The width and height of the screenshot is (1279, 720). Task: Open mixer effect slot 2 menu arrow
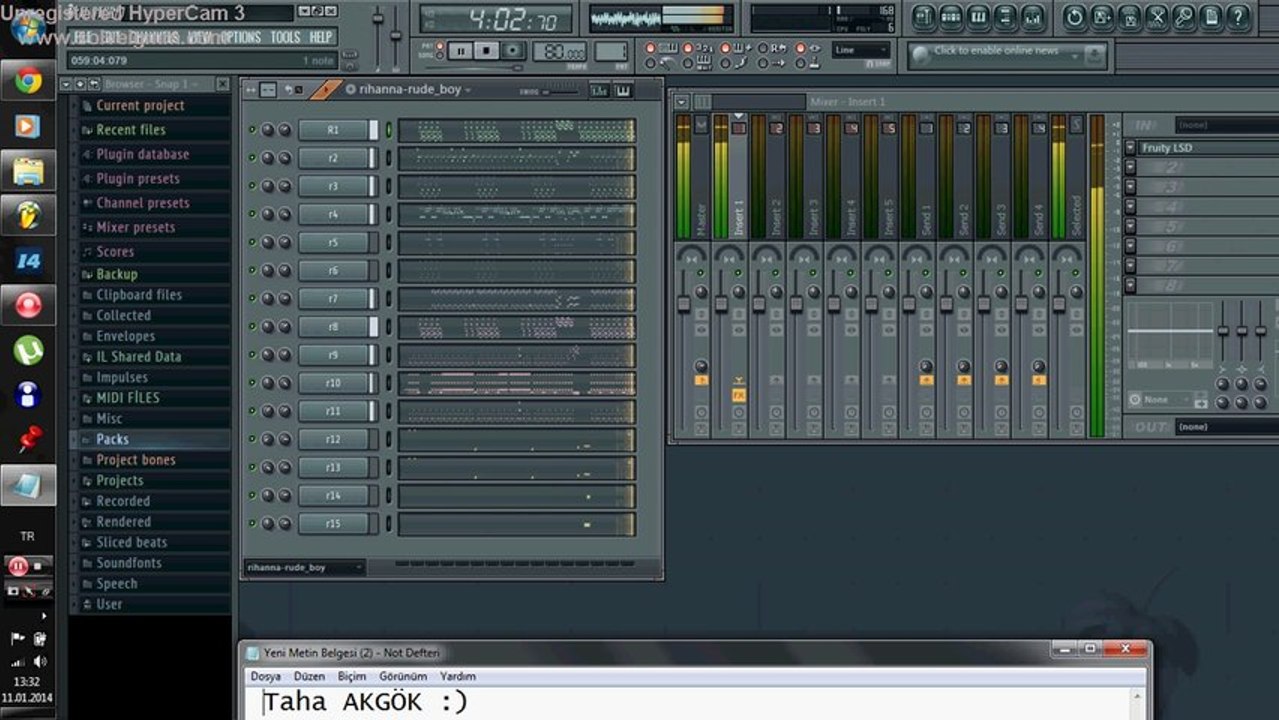(x=1130, y=167)
